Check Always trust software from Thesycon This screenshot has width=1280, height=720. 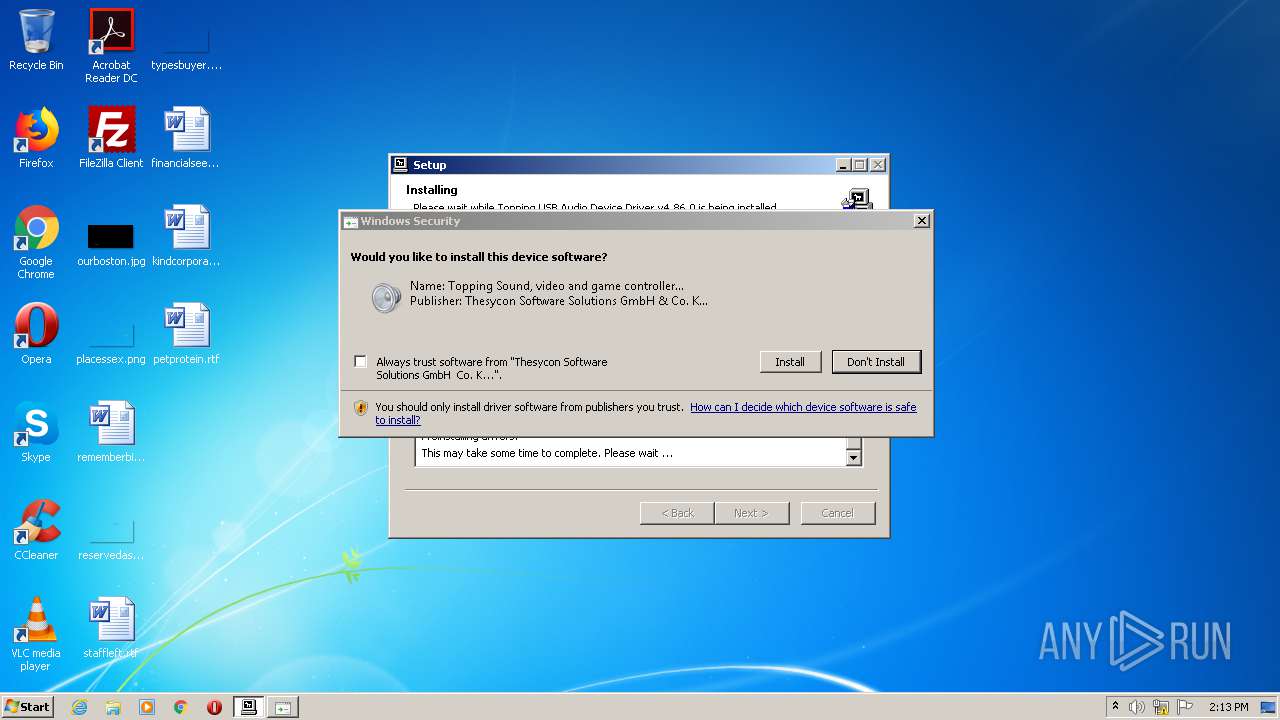tap(360, 362)
